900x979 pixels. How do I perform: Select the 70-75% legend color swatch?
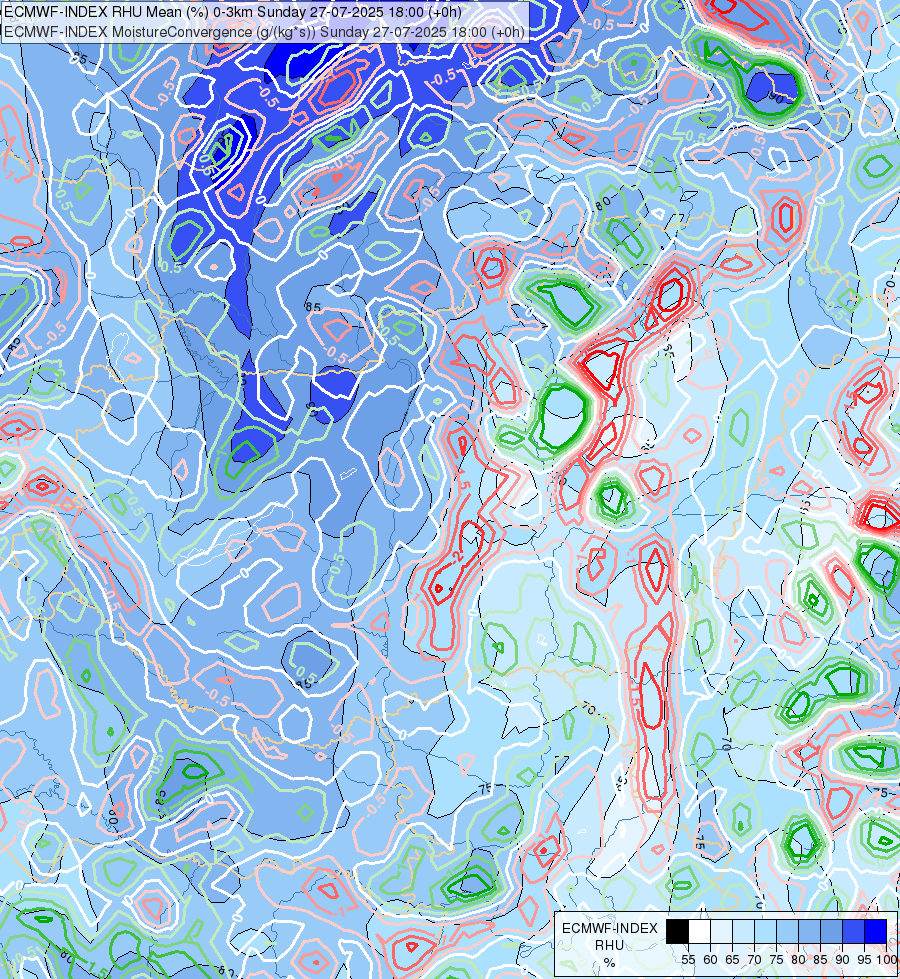pos(765,932)
